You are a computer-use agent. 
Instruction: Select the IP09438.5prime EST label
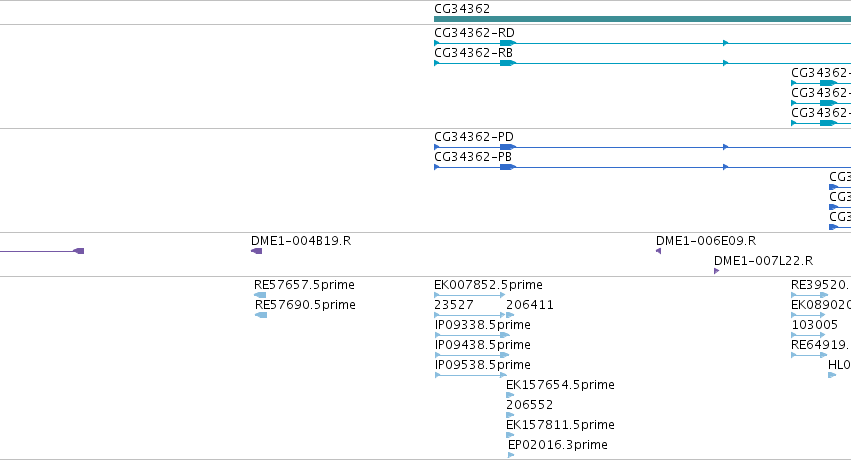tap(482, 345)
